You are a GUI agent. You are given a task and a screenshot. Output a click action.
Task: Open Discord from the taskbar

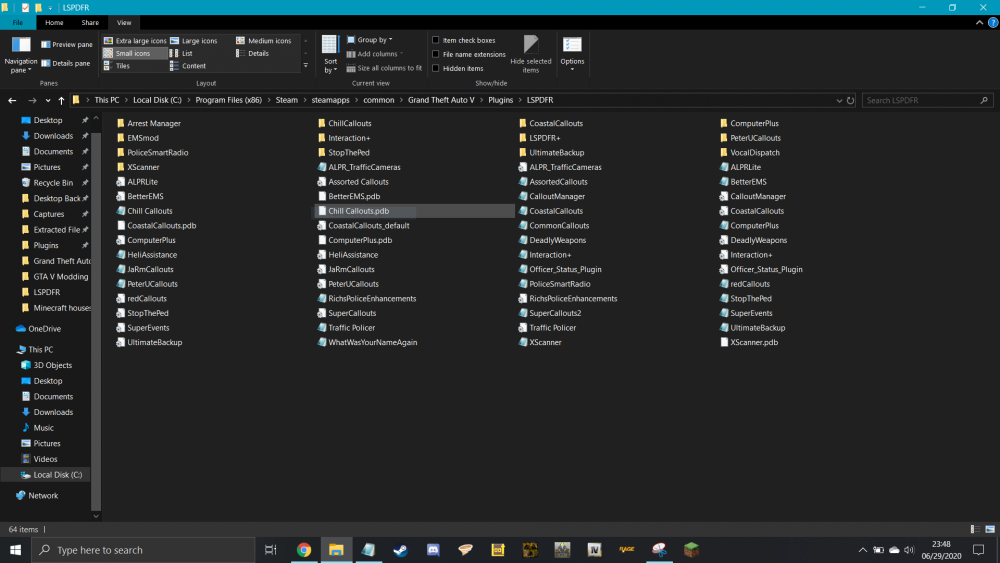pos(433,550)
